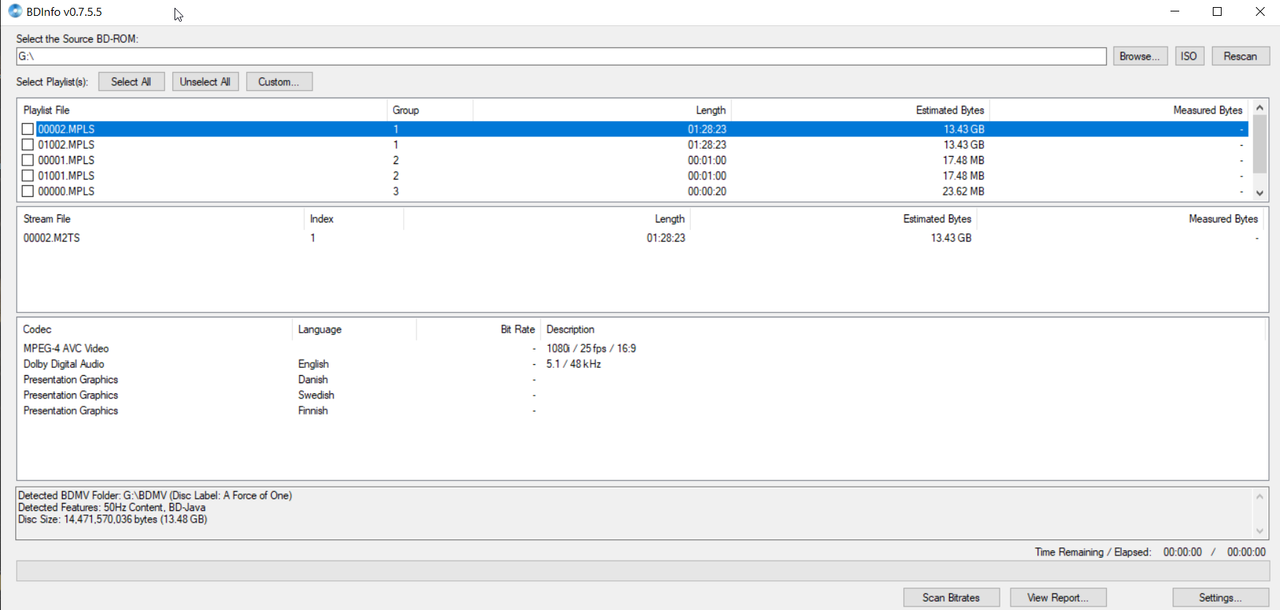Select the 01002.MPLS row text
1280x610 pixels.
coord(66,145)
